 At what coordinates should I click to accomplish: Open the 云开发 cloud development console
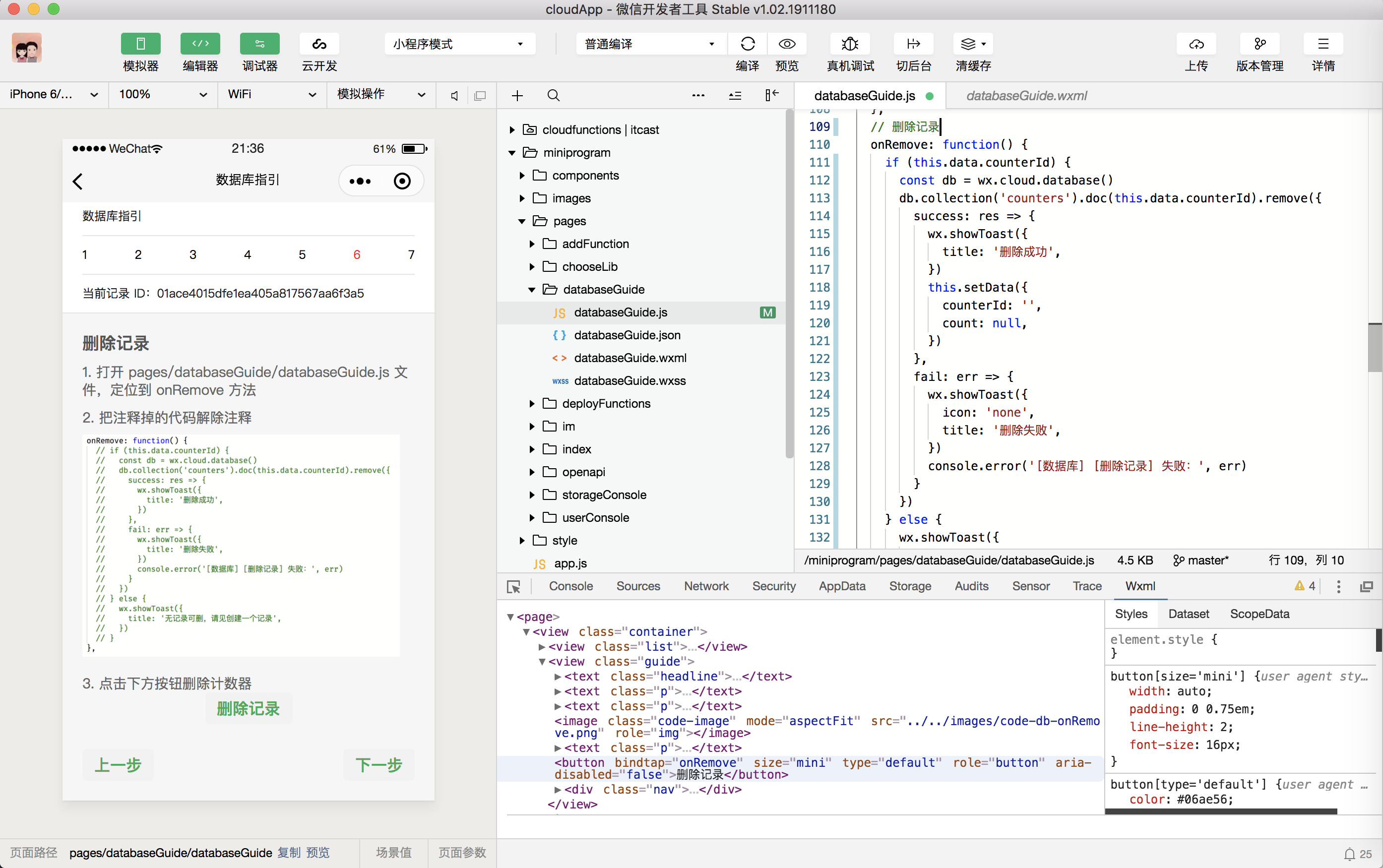tap(319, 44)
